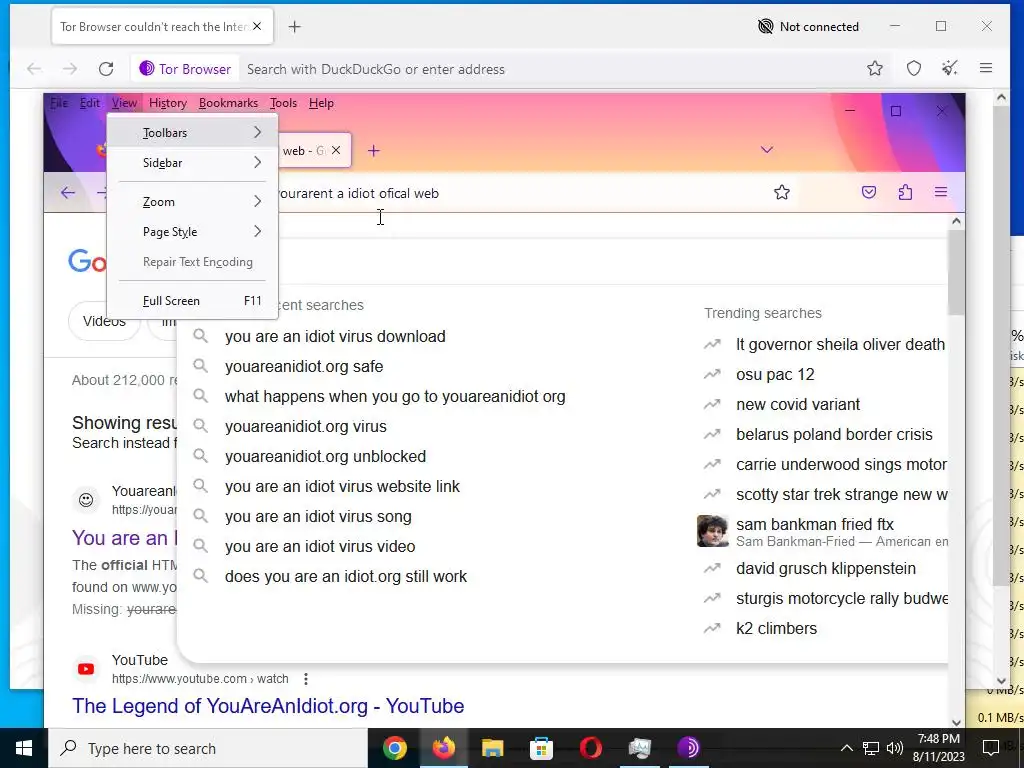Select suggestion 'youareanidiot.org virus'
The height and width of the screenshot is (768, 1024).
click(306, 426)
